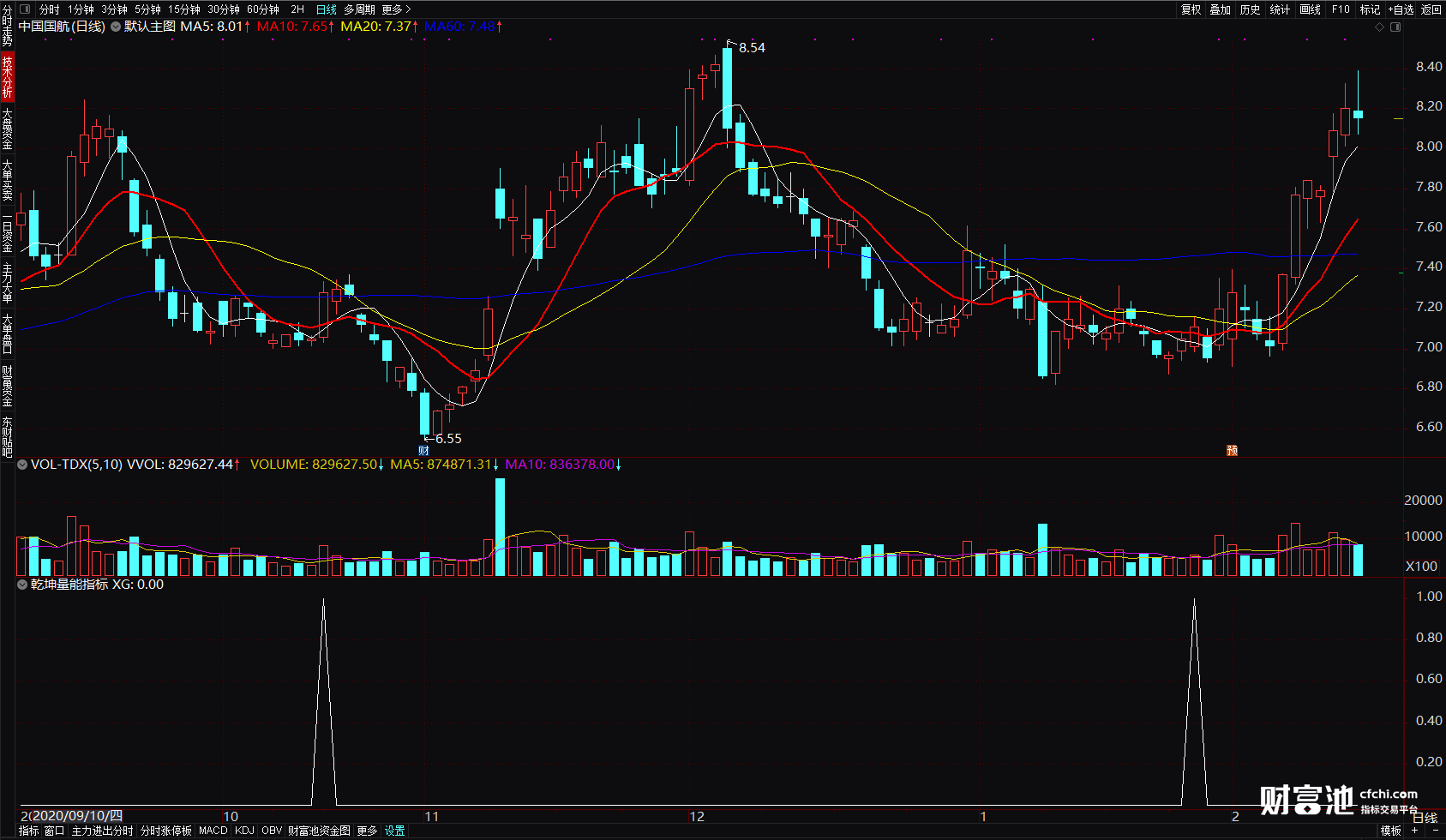The image size is (1446, 840).
Task: Click the 财 marker below the 6.55 low
Action: (423, 451)
